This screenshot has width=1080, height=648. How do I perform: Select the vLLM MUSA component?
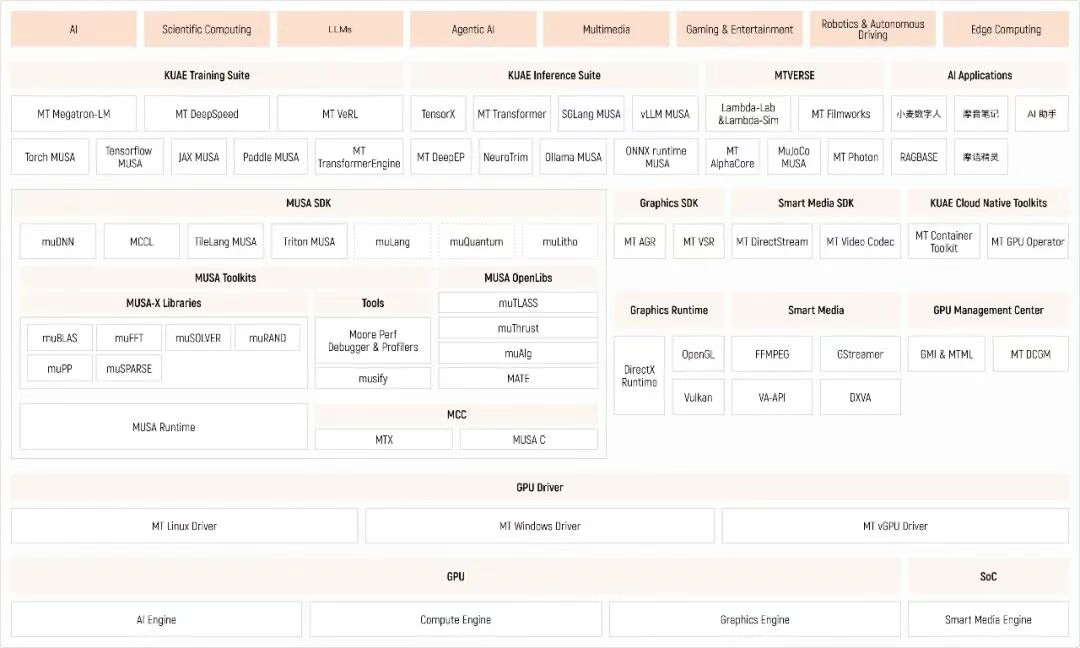click(x=665, y=114)
